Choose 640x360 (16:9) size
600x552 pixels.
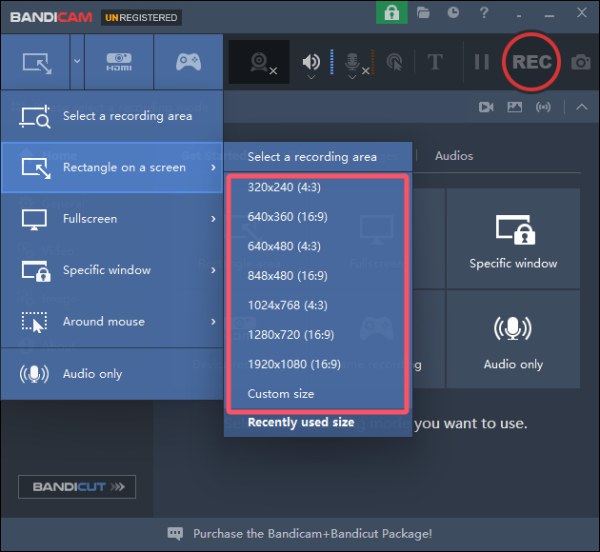(x=318, y=217)
